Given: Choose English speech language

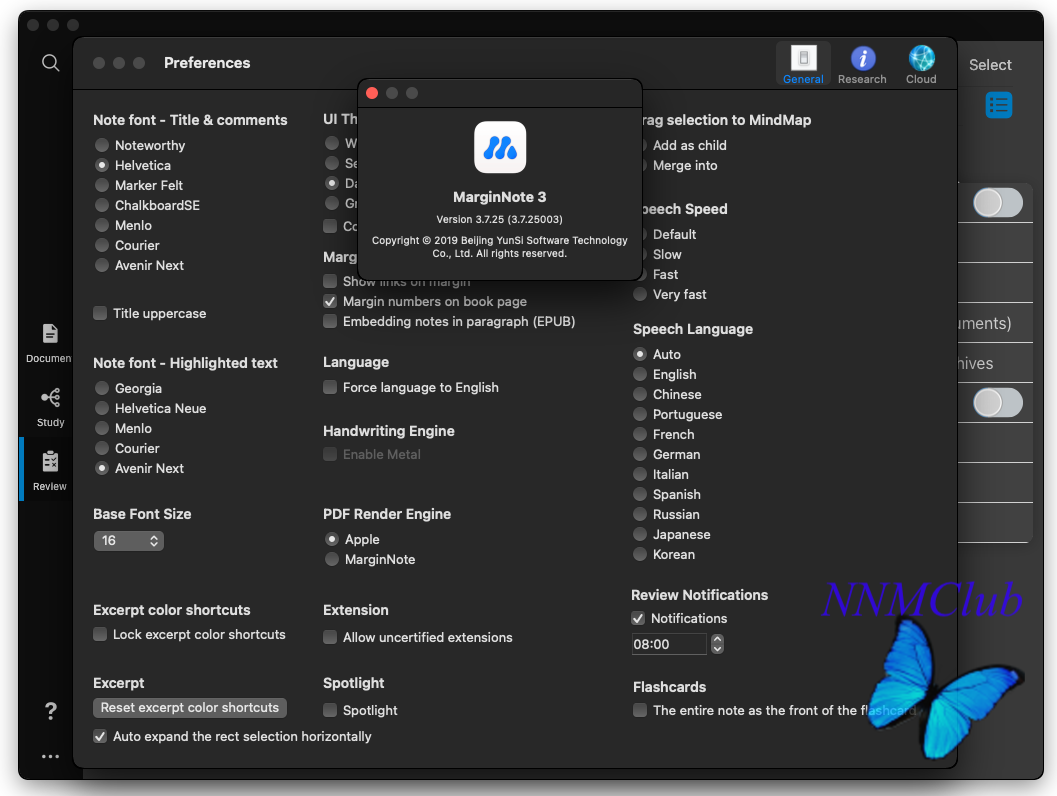Looking at the screenshot, I should click(640, 374).
